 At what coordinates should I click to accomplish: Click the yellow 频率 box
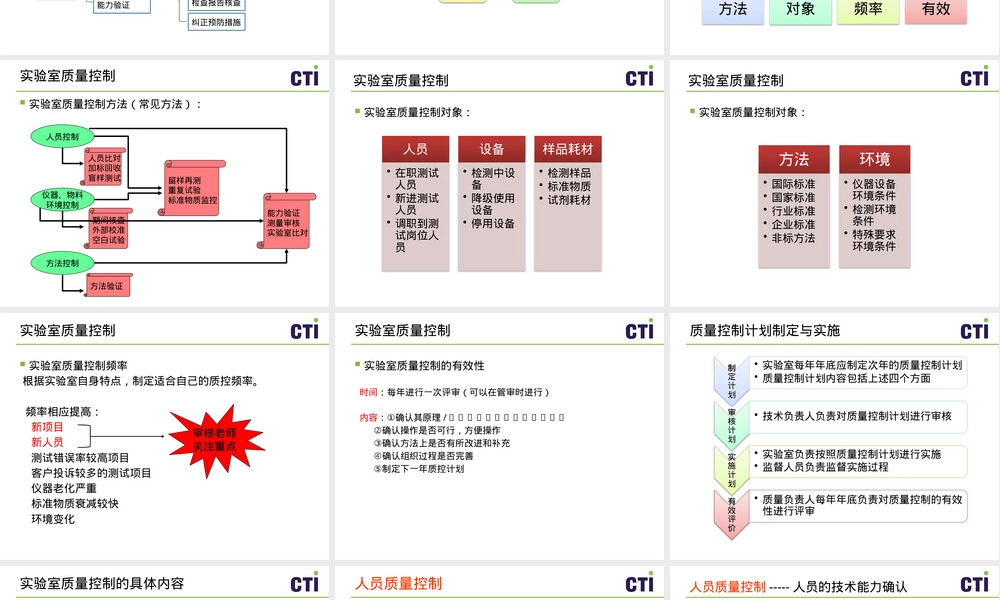(868, 10)
